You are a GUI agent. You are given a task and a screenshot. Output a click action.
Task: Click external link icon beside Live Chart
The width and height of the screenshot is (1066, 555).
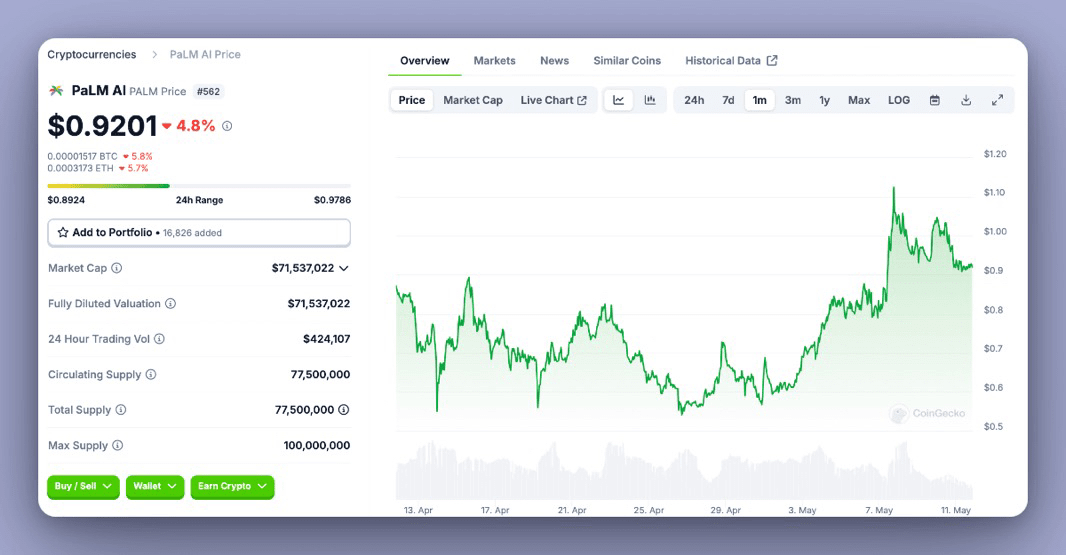coord(582,100)
